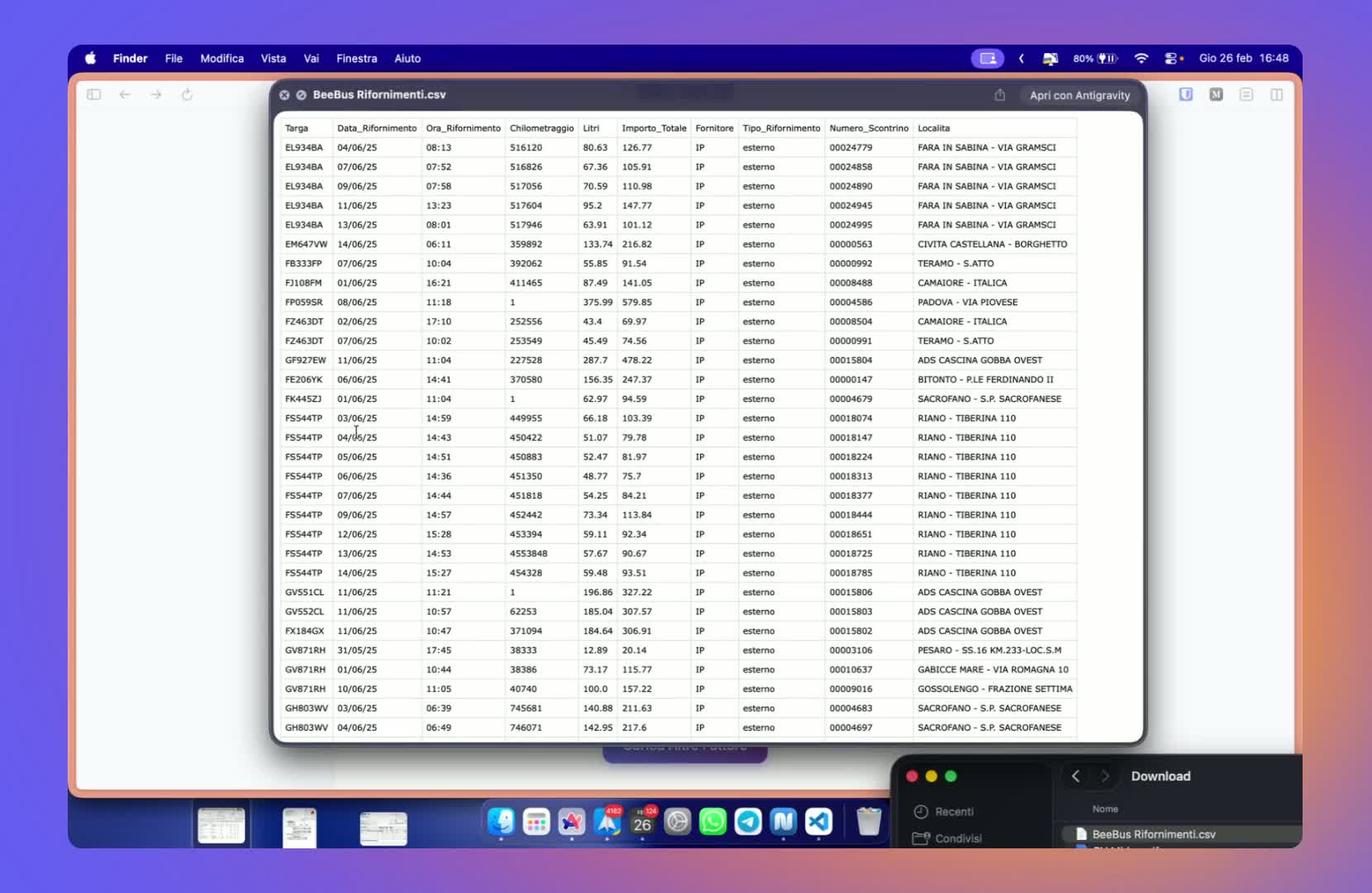The height and width of the screenshot is (893, 1372).
Task: Open the blue N app in the Dock
Action: click(784, 821)
